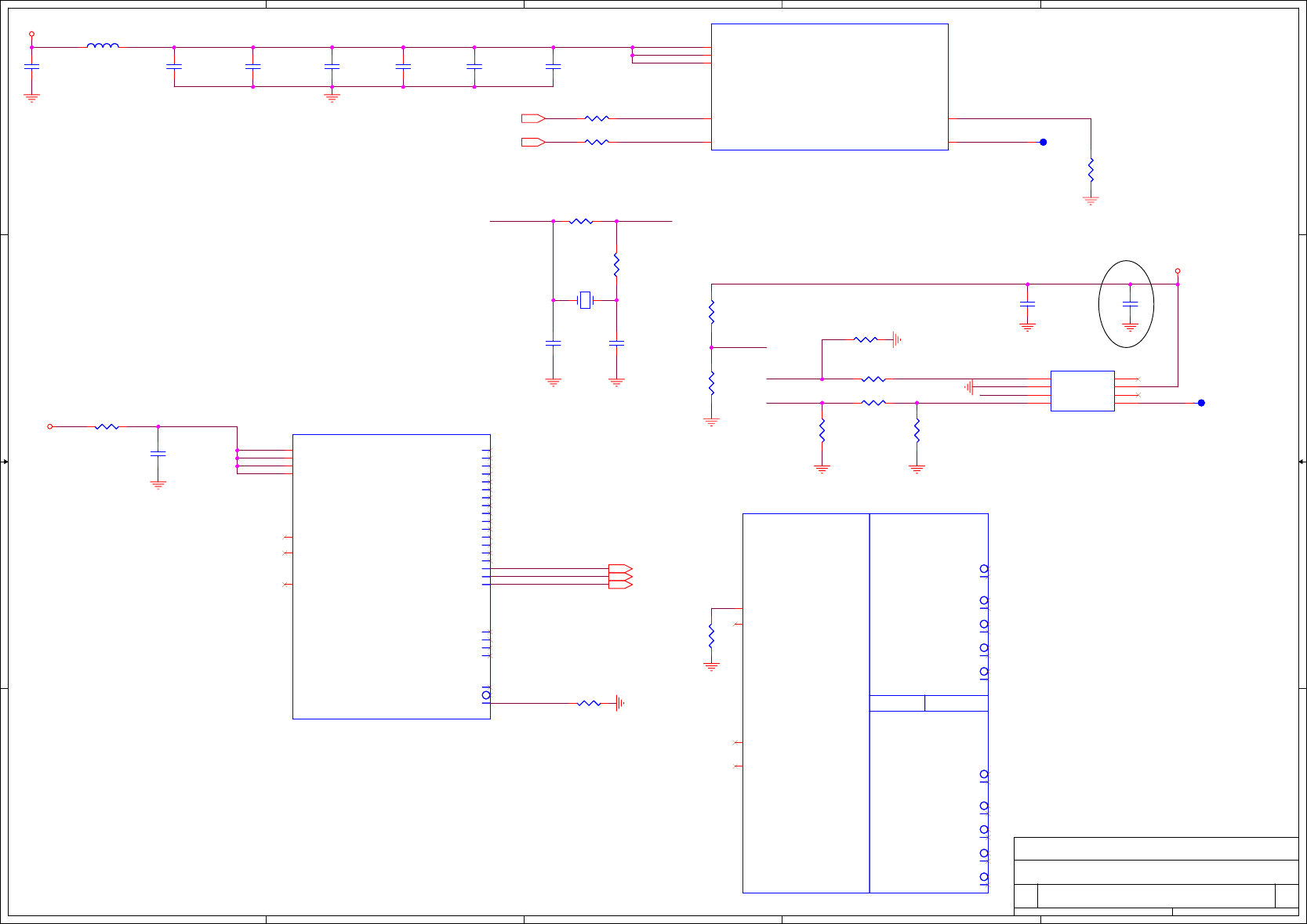Select the resistor on the lower input port line

[x=597, y=142]
